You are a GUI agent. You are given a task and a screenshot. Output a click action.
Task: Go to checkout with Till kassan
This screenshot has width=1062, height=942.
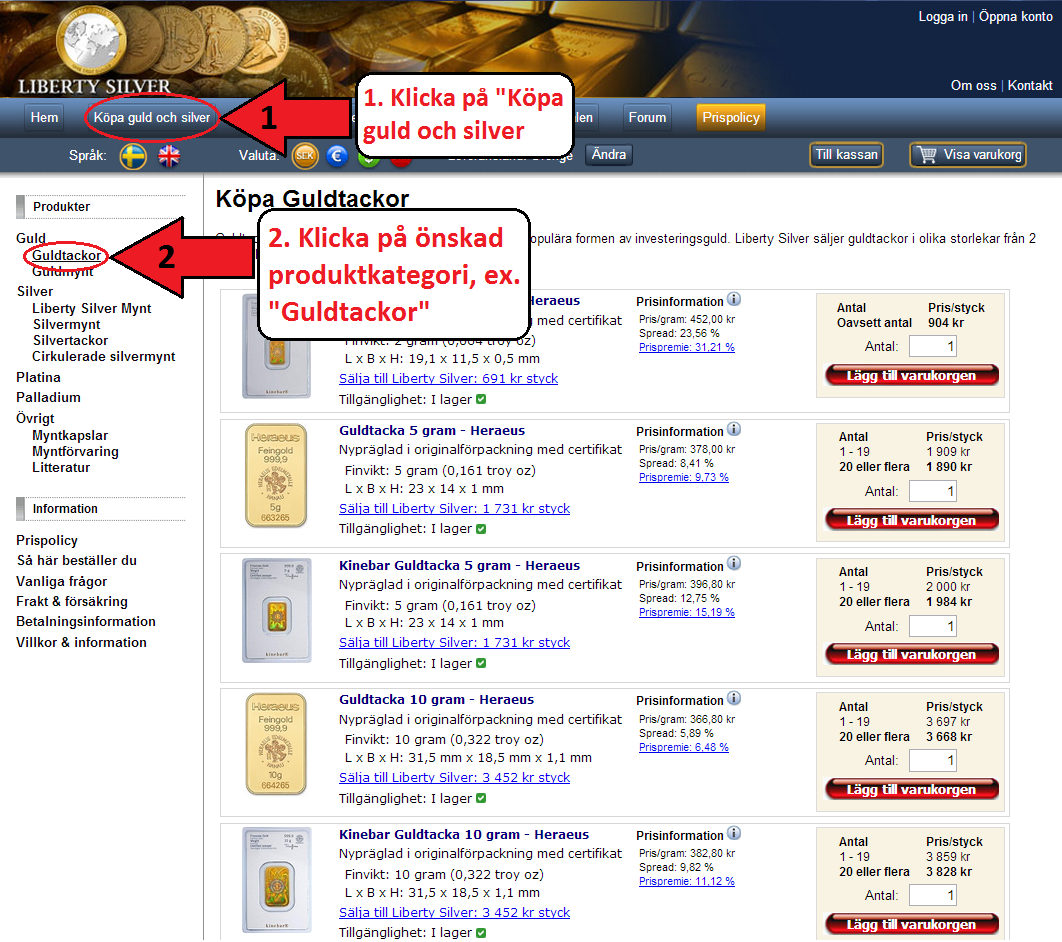(x=846, y=154)
